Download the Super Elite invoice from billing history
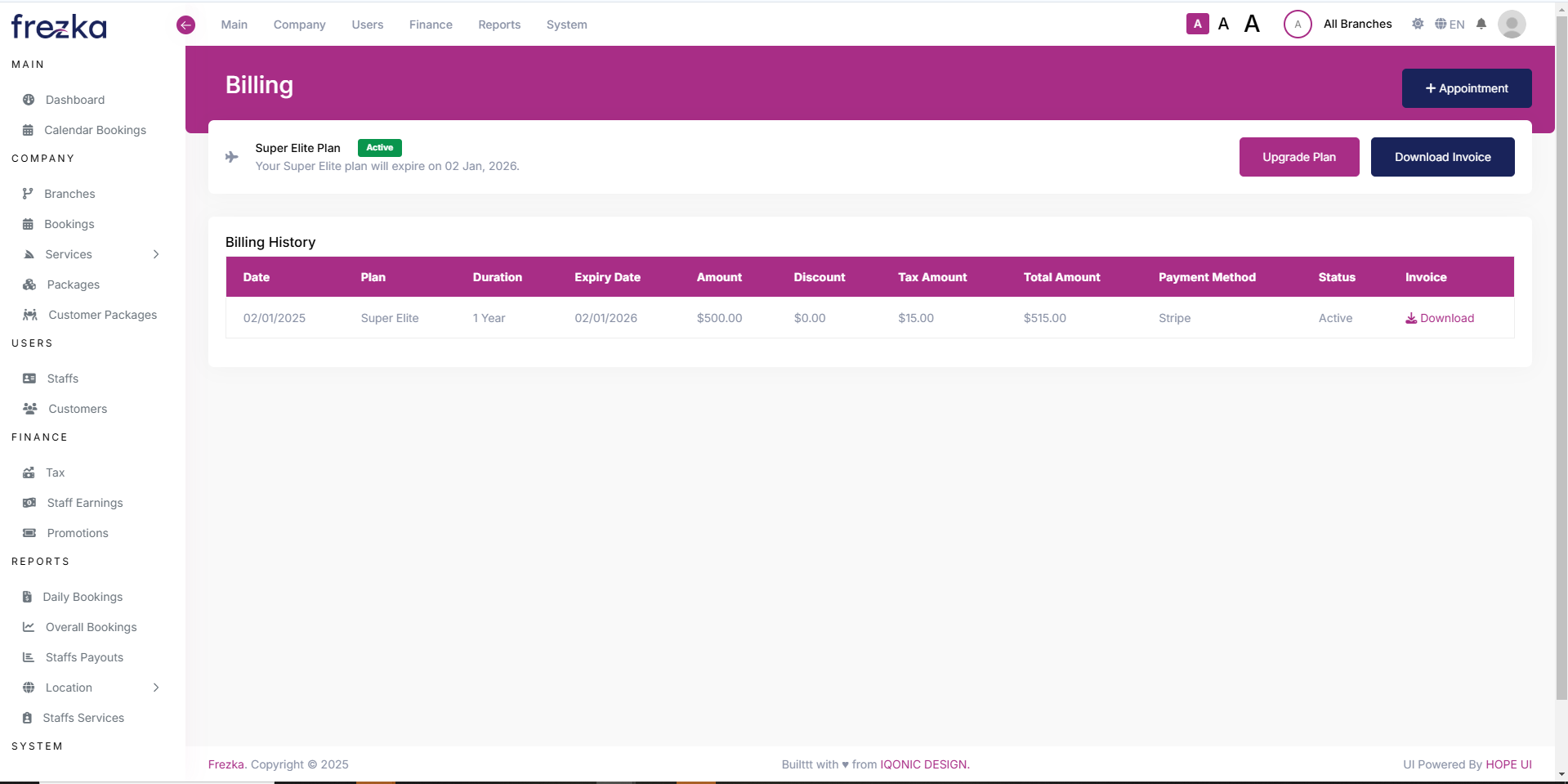 pyautogui.click(x=1439, y=318)
